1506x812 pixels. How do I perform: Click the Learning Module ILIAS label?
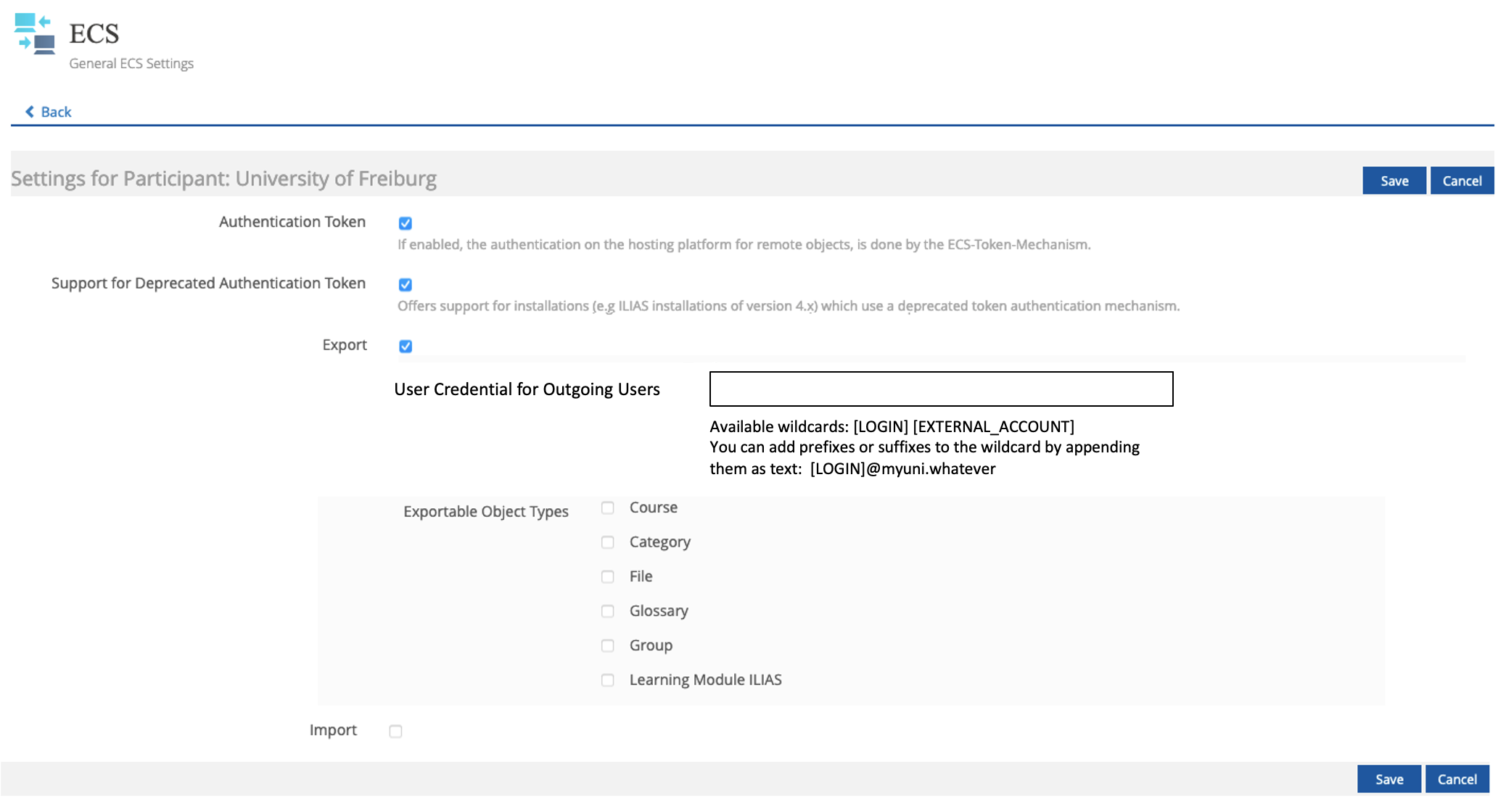705,680
